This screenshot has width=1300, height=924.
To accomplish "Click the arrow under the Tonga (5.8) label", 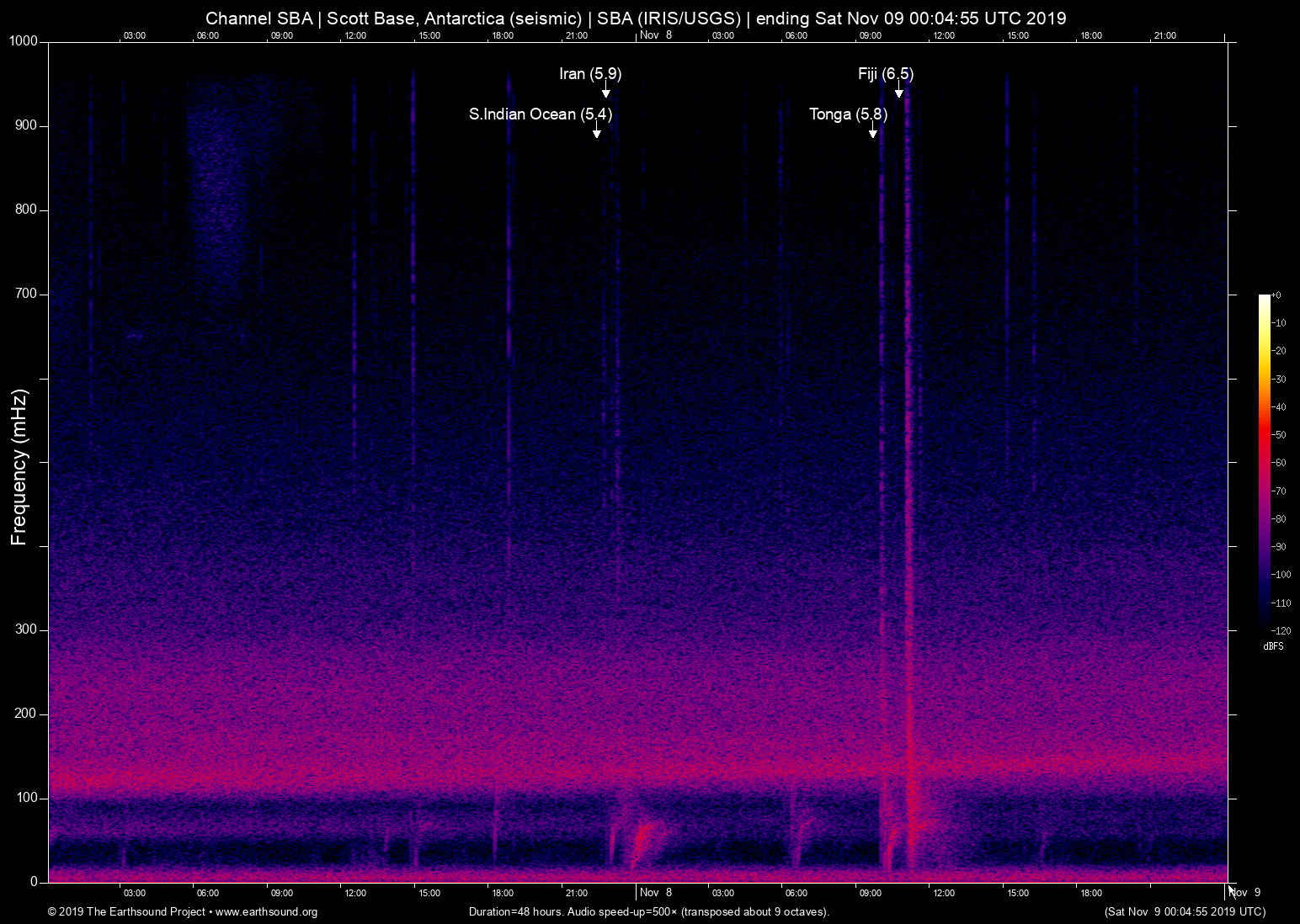I will click(x=873, y=130).
